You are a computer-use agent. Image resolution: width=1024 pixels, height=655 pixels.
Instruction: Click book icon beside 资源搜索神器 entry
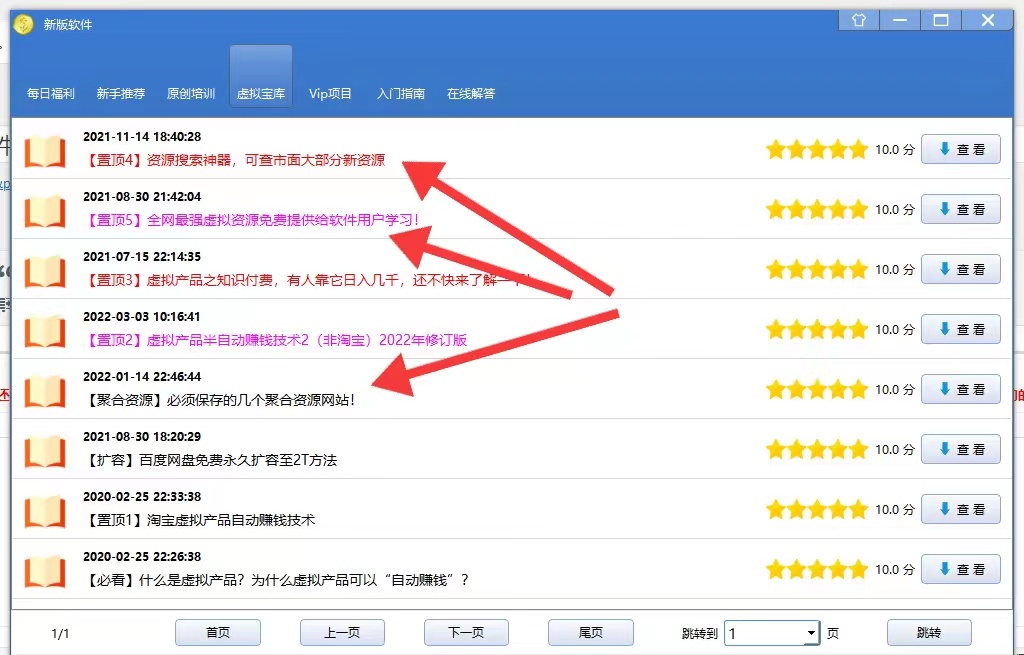45,150
